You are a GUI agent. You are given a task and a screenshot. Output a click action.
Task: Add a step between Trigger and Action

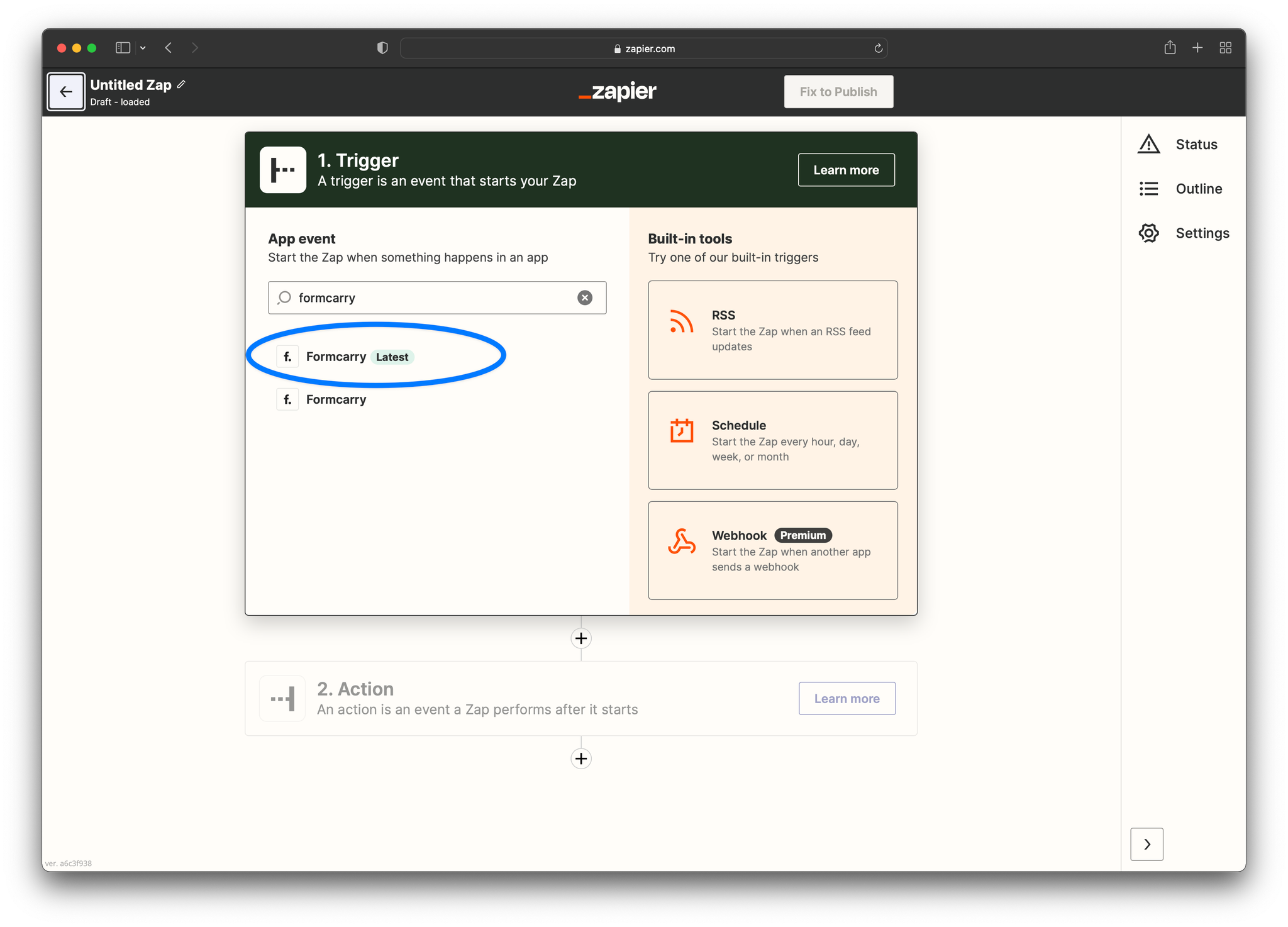point(580,638)
